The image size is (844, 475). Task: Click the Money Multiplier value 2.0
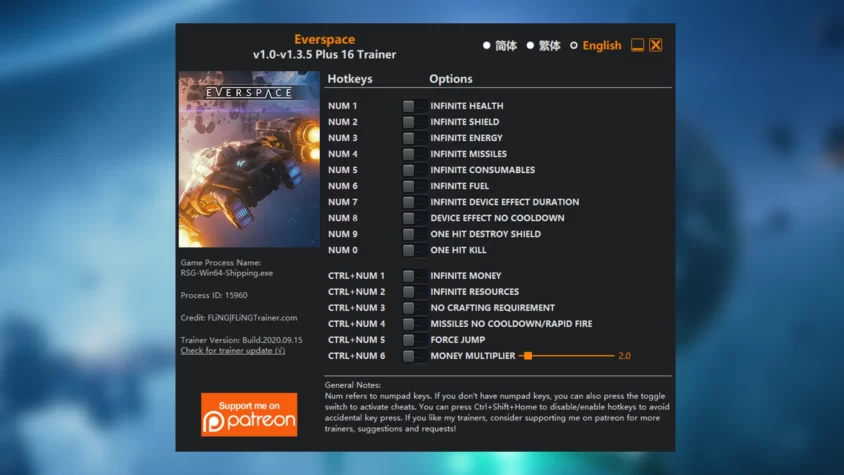point(624,356)
